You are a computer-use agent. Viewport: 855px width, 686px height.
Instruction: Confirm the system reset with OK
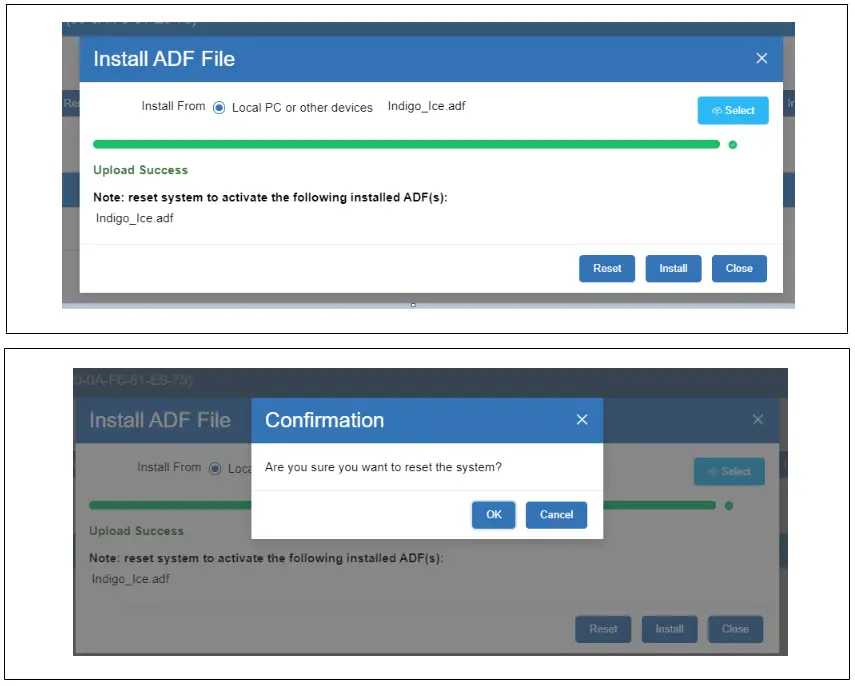coord(494,515)
